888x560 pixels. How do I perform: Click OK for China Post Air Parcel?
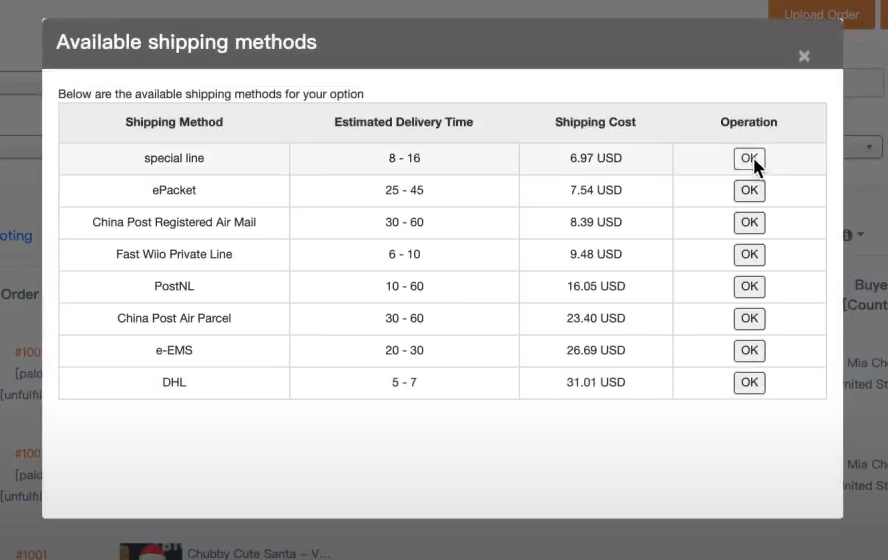coord(749,318)
